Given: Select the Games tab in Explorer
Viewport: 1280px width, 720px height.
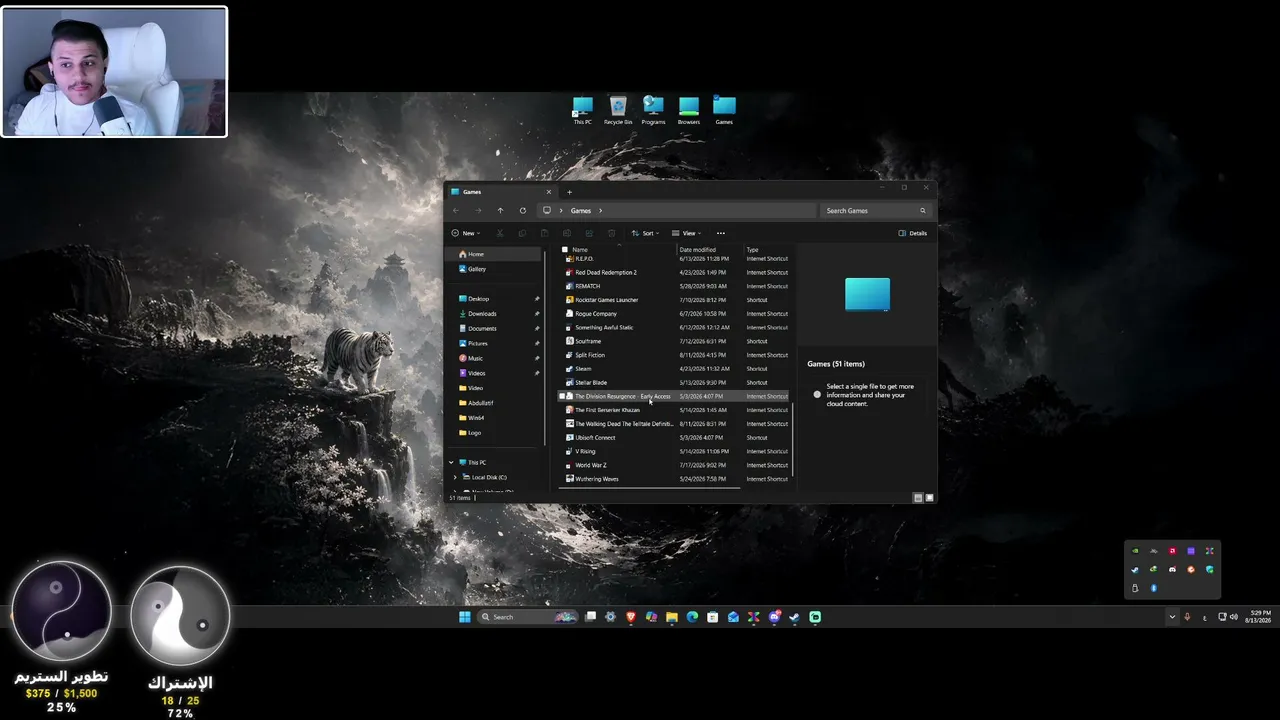Looking at the screenshot, I should pos(500,192).
